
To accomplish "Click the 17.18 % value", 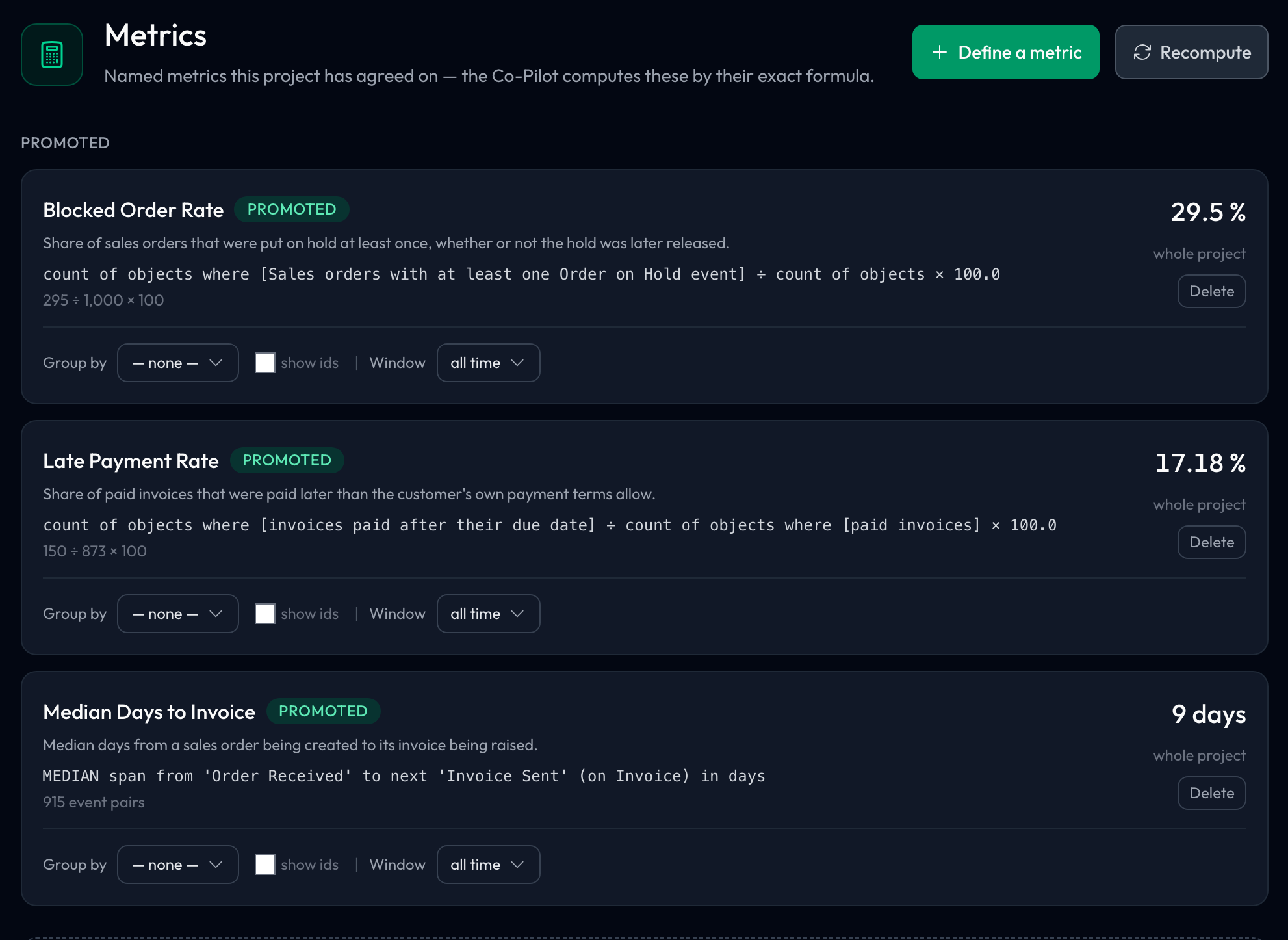I will click(x=1200, y=463).
